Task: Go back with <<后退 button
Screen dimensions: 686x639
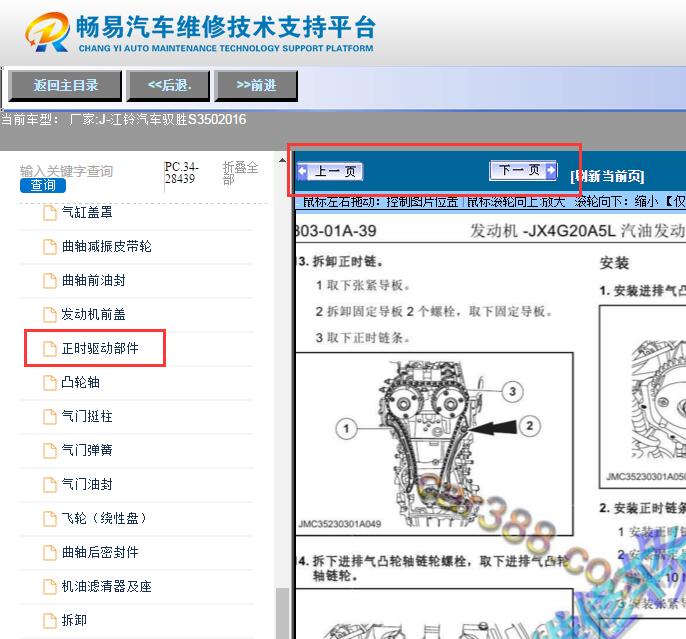Action: [x=169, y=85]
